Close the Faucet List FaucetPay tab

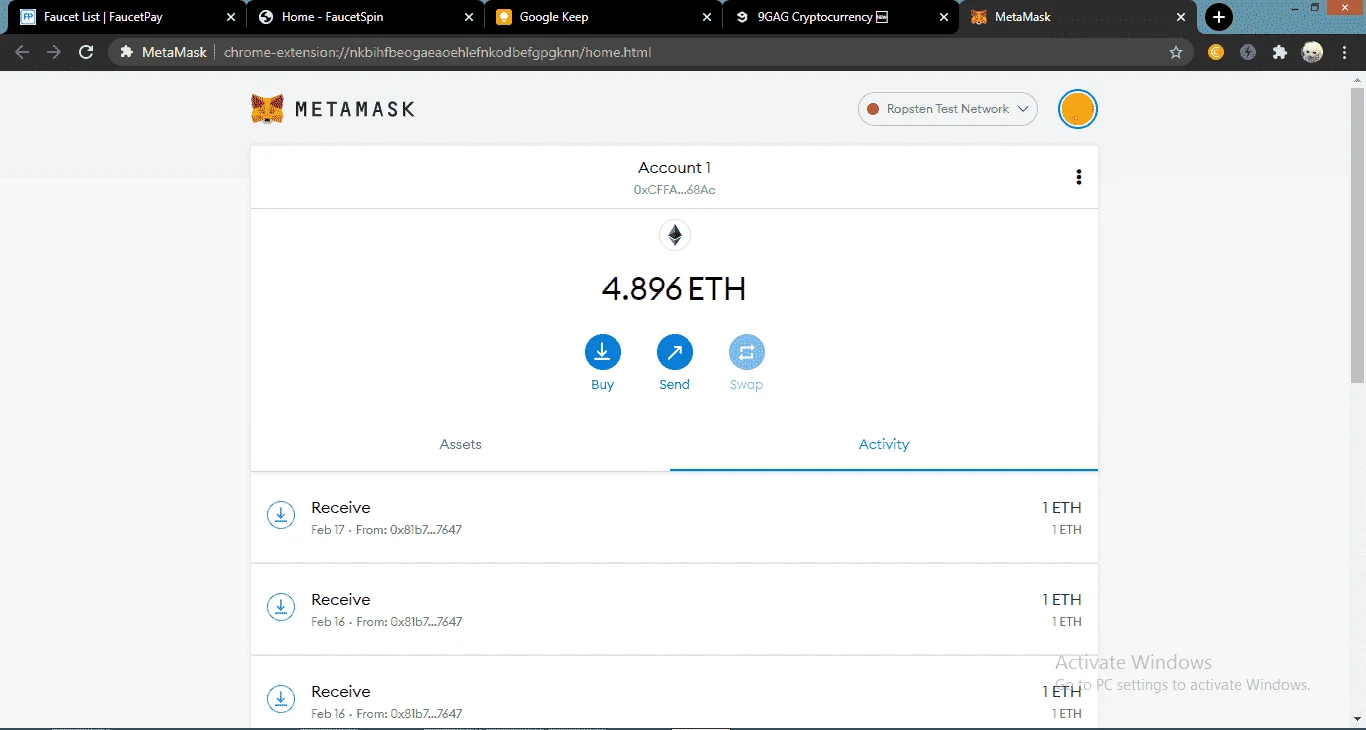231,17
